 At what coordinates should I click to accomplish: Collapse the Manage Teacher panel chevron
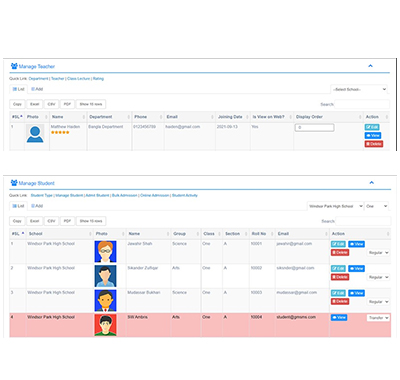point(370,66)
